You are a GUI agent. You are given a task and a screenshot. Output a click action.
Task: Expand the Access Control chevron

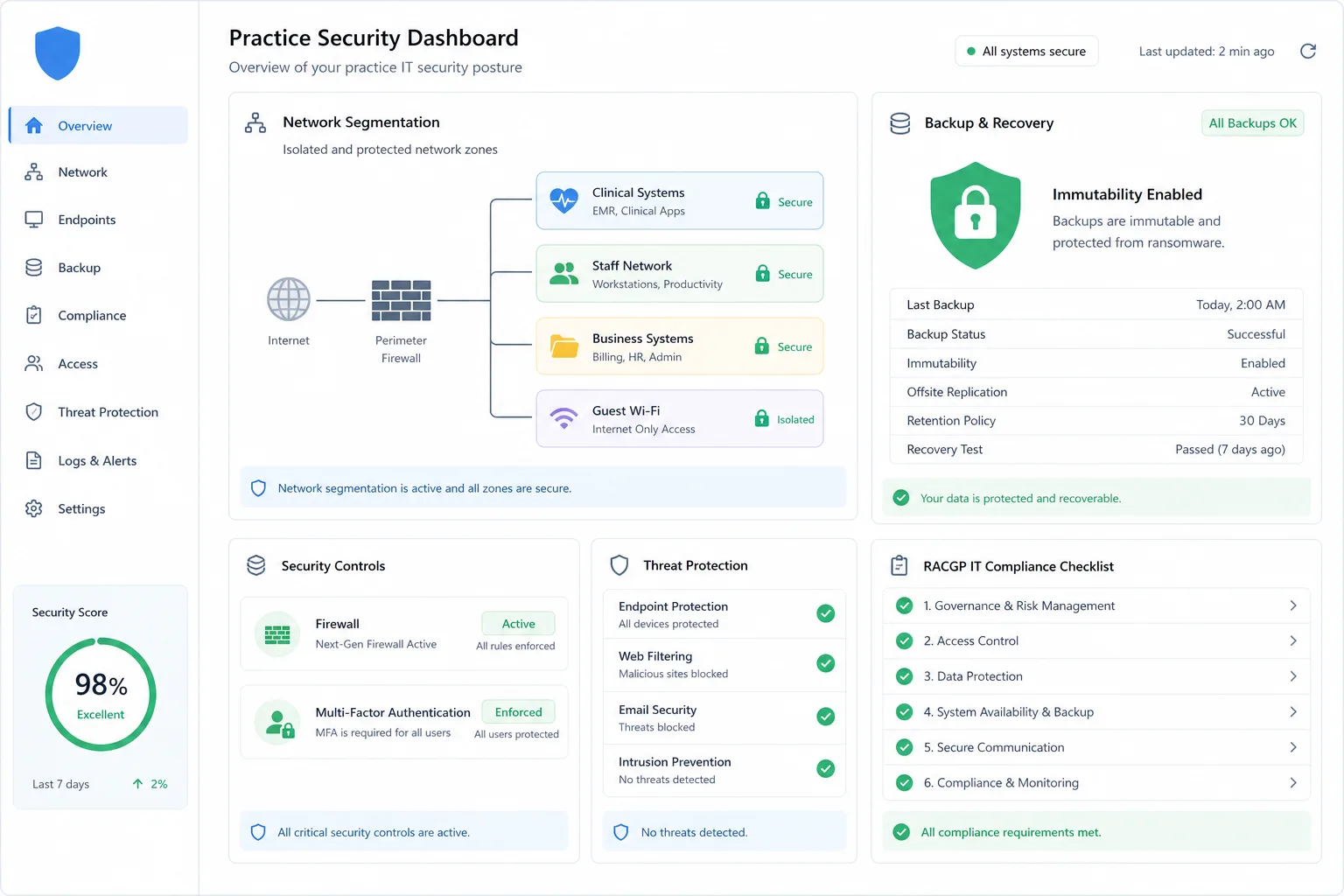[x=1293, y=640]
